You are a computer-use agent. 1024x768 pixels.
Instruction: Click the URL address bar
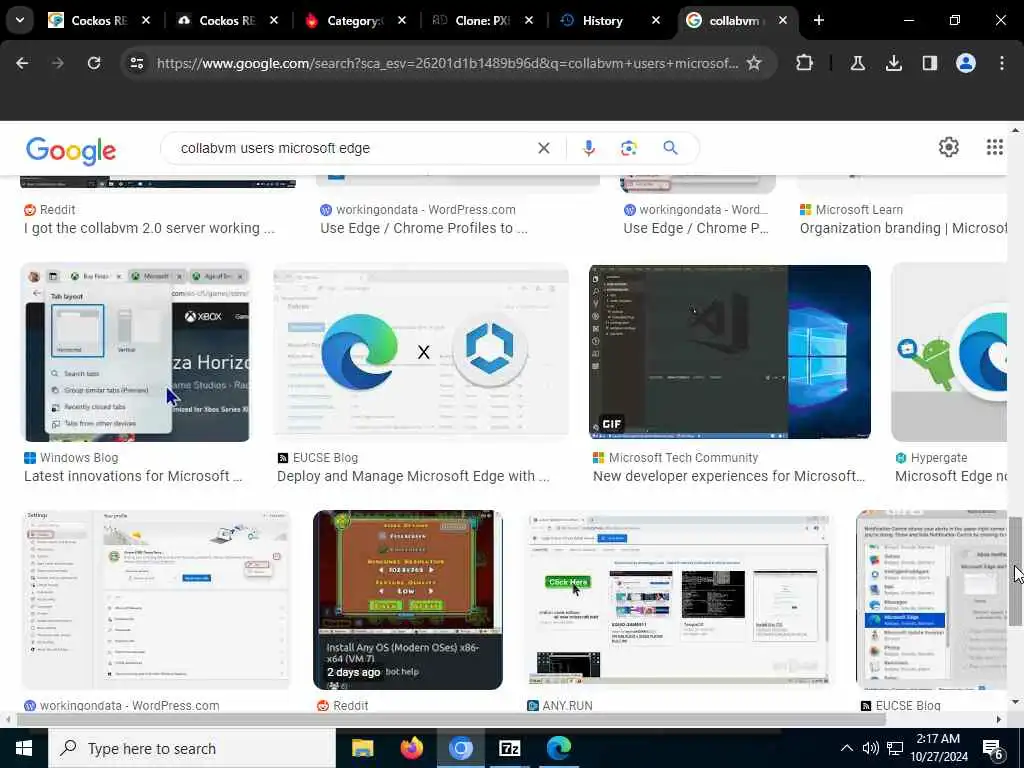pos(447,63)
